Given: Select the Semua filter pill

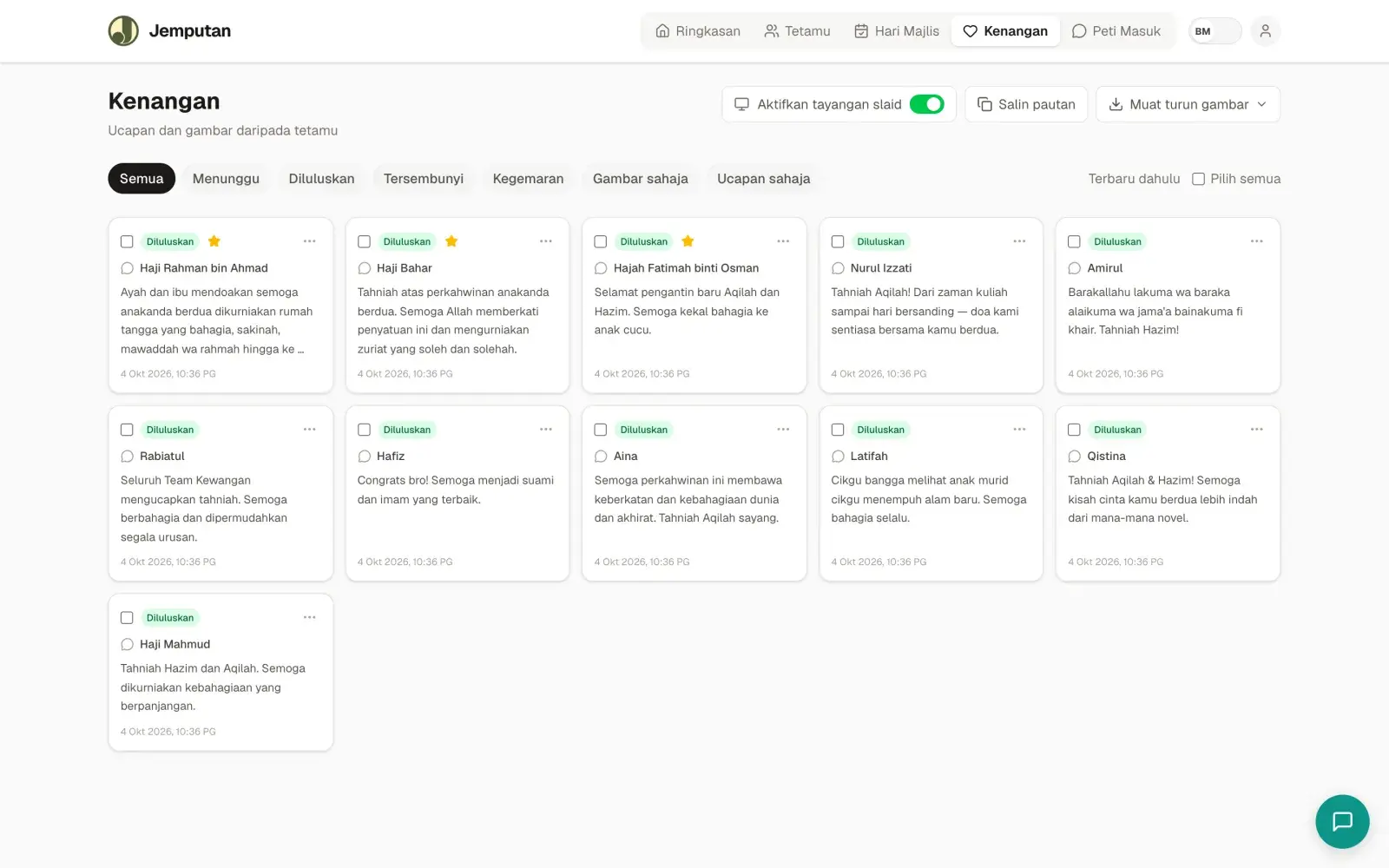Looking at the screenshot, I should [142, 179].
